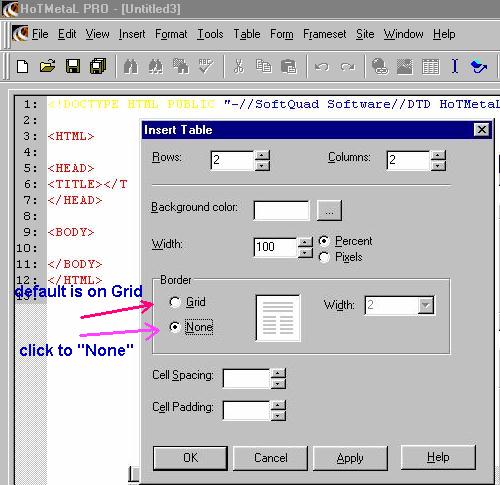Click the Apply button
The width and height of the screenshot is (500, 485).
click(350, 458)
